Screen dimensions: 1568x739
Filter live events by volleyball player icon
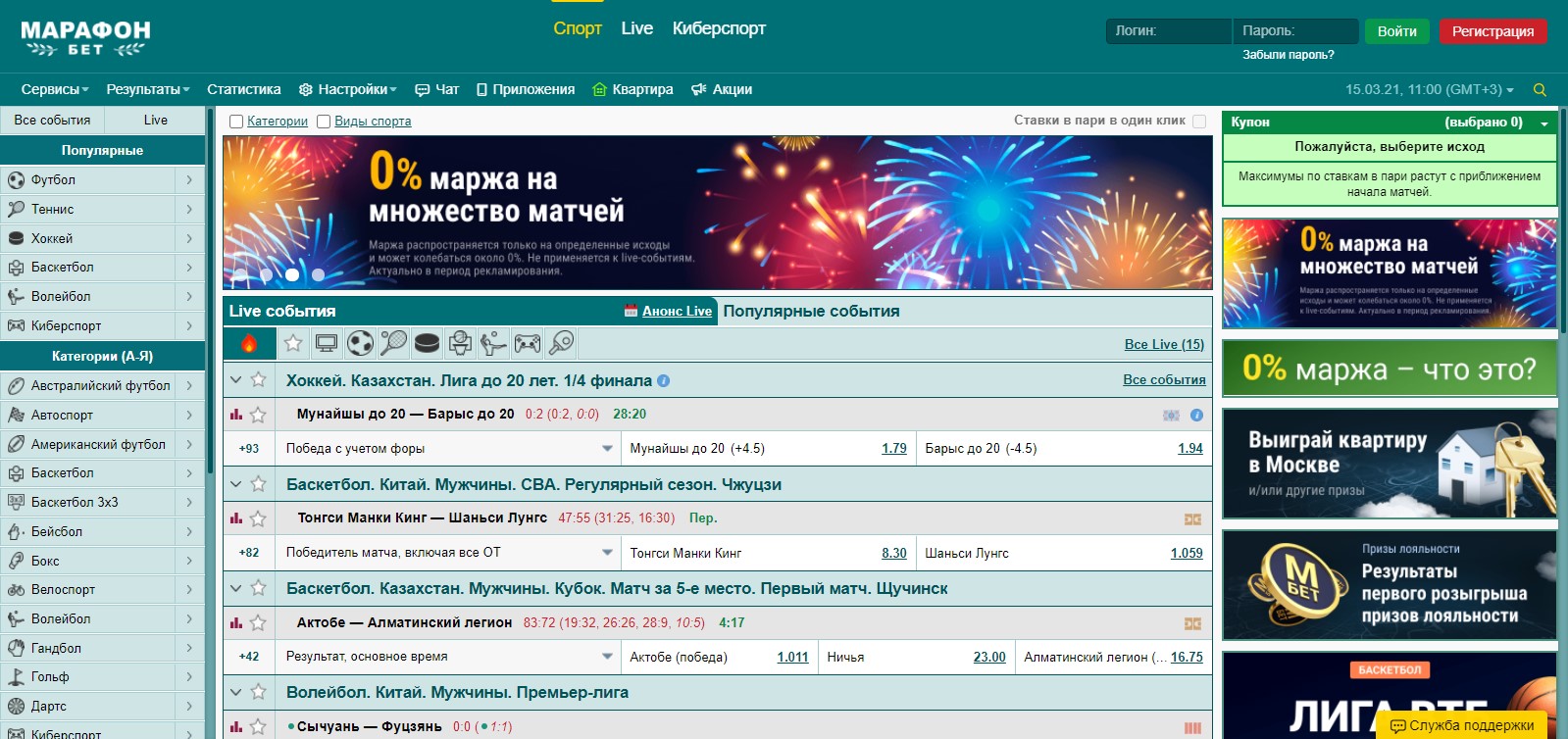[x=493, y=343]
